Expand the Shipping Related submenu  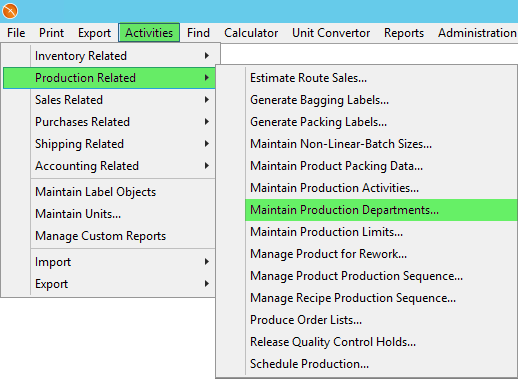pyautogui.click(x=109, y=144)
